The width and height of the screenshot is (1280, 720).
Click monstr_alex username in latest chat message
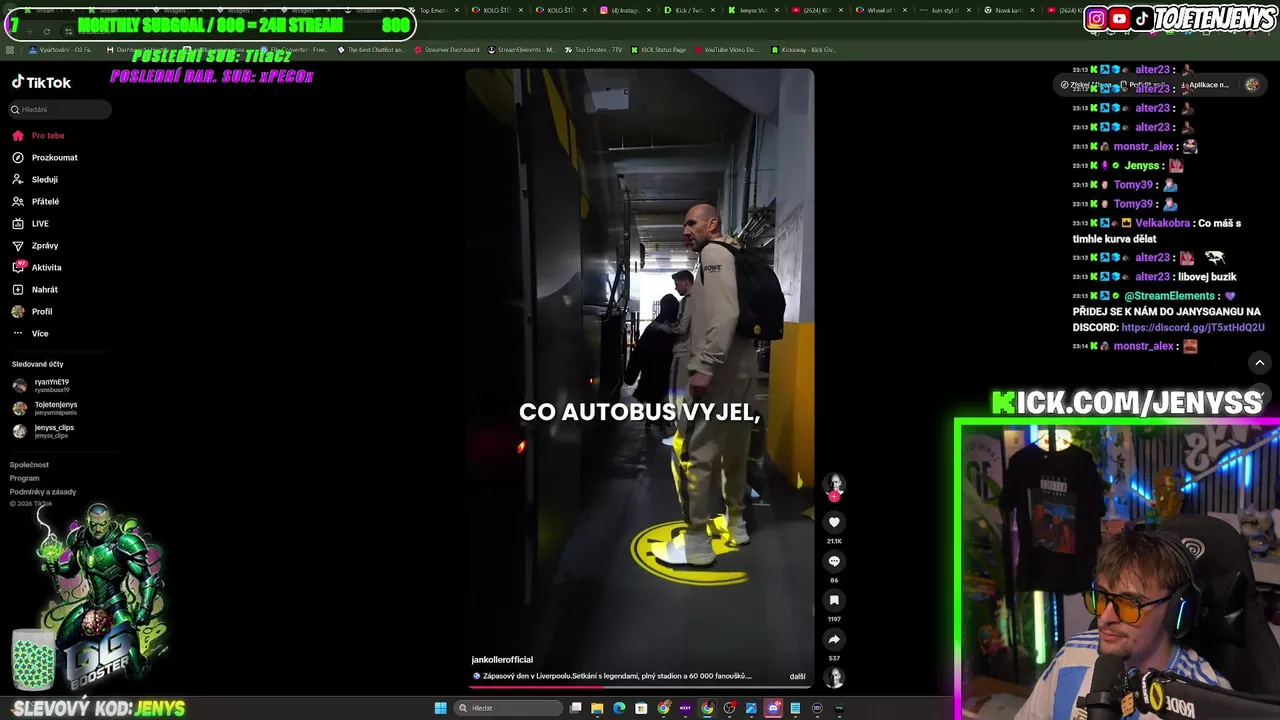(1143, 346)
